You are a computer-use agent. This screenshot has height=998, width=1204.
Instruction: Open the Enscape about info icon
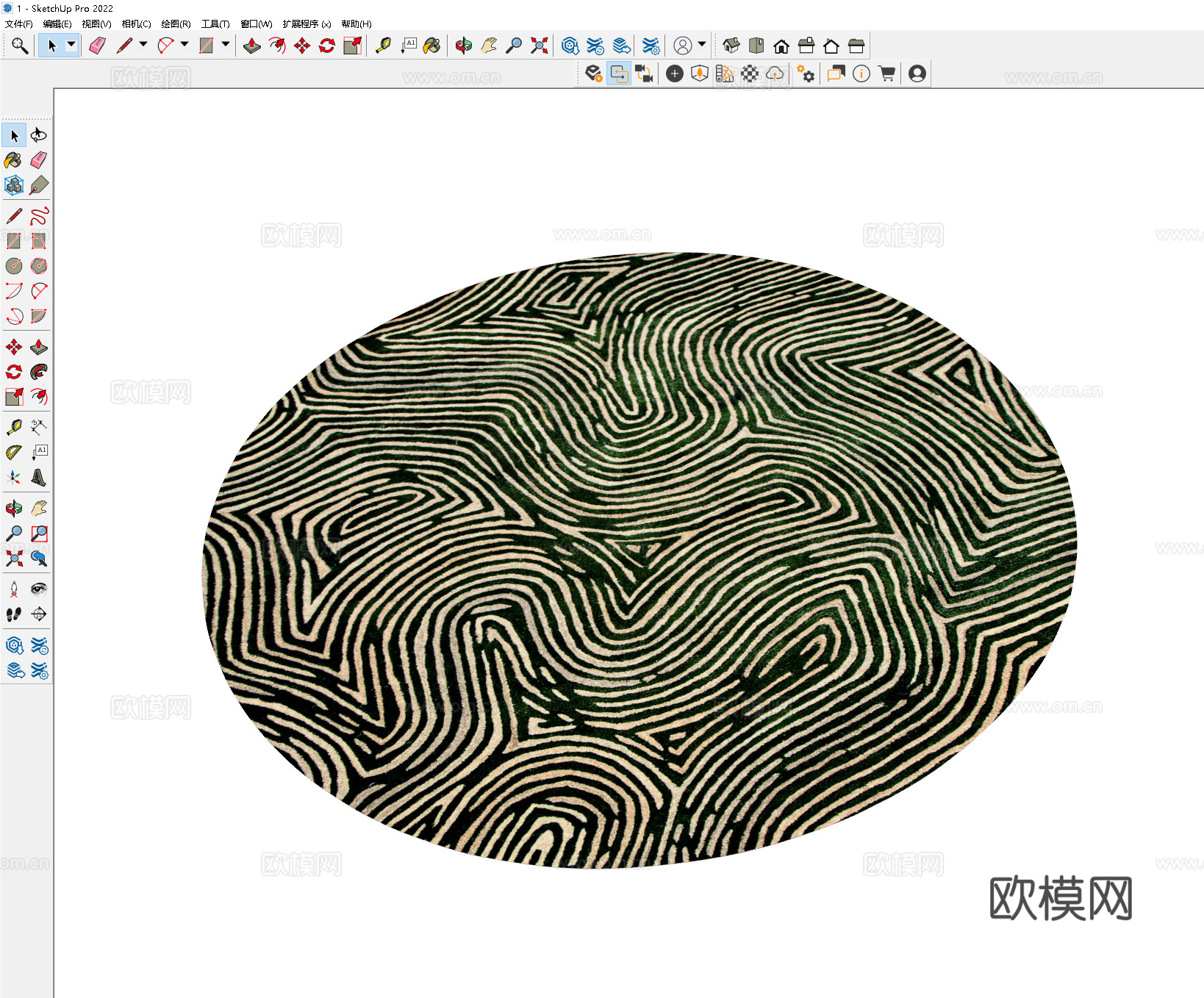tap(861, 73)
